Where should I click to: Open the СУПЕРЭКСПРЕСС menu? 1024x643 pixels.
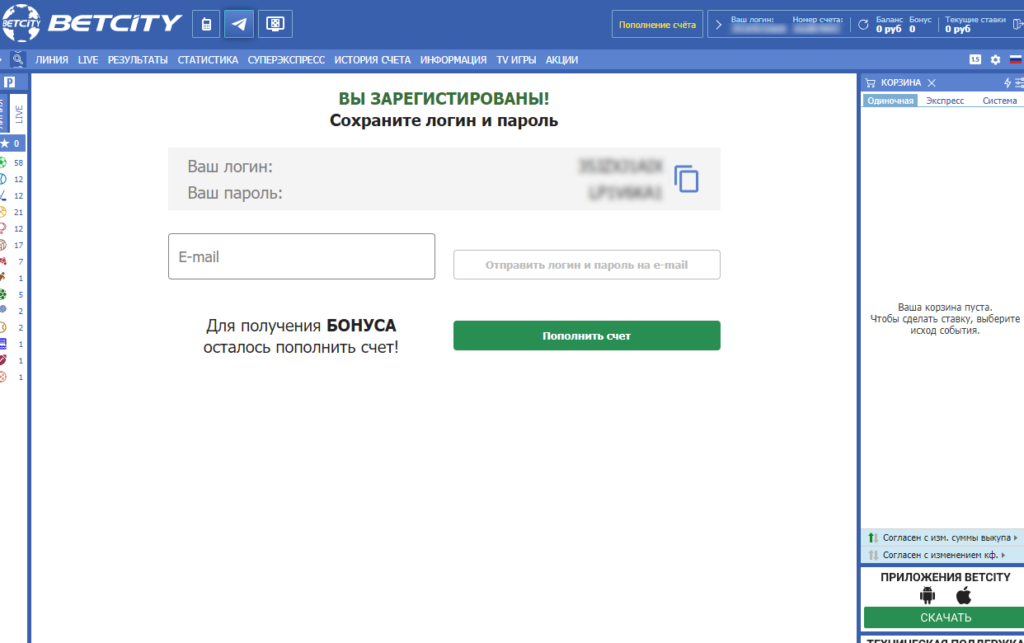286,60
